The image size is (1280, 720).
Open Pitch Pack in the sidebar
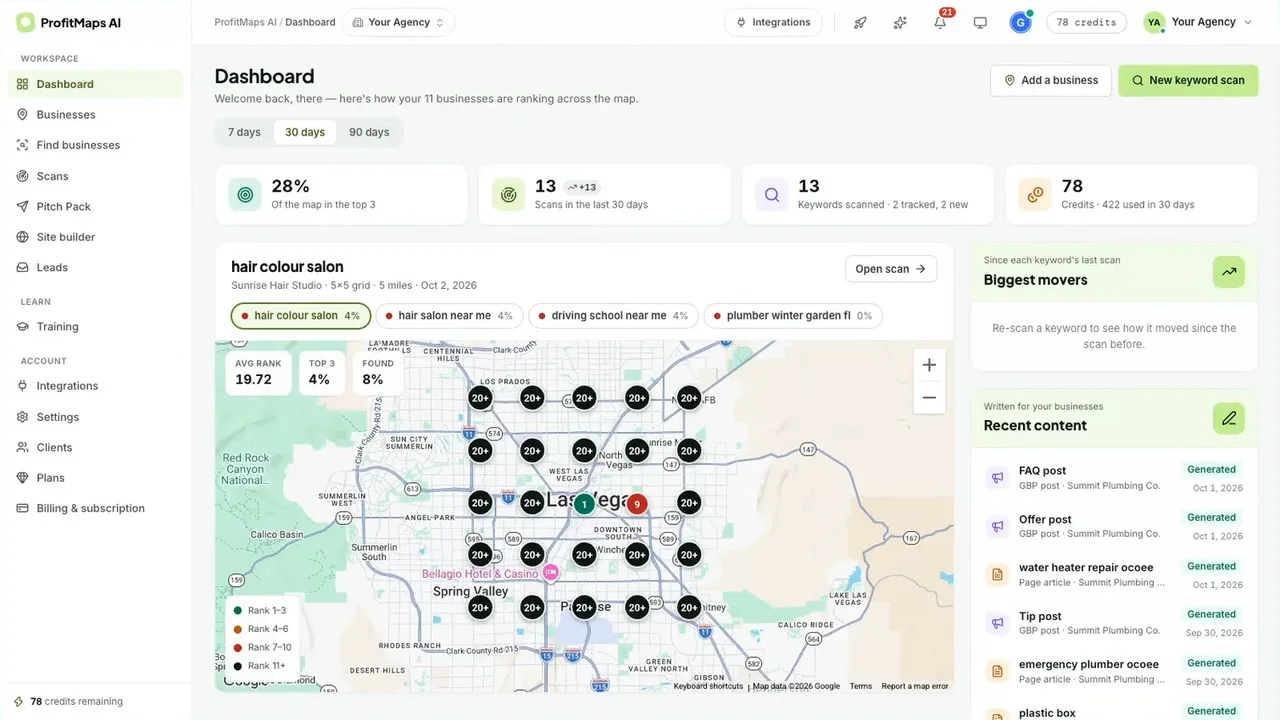(96, 207)
